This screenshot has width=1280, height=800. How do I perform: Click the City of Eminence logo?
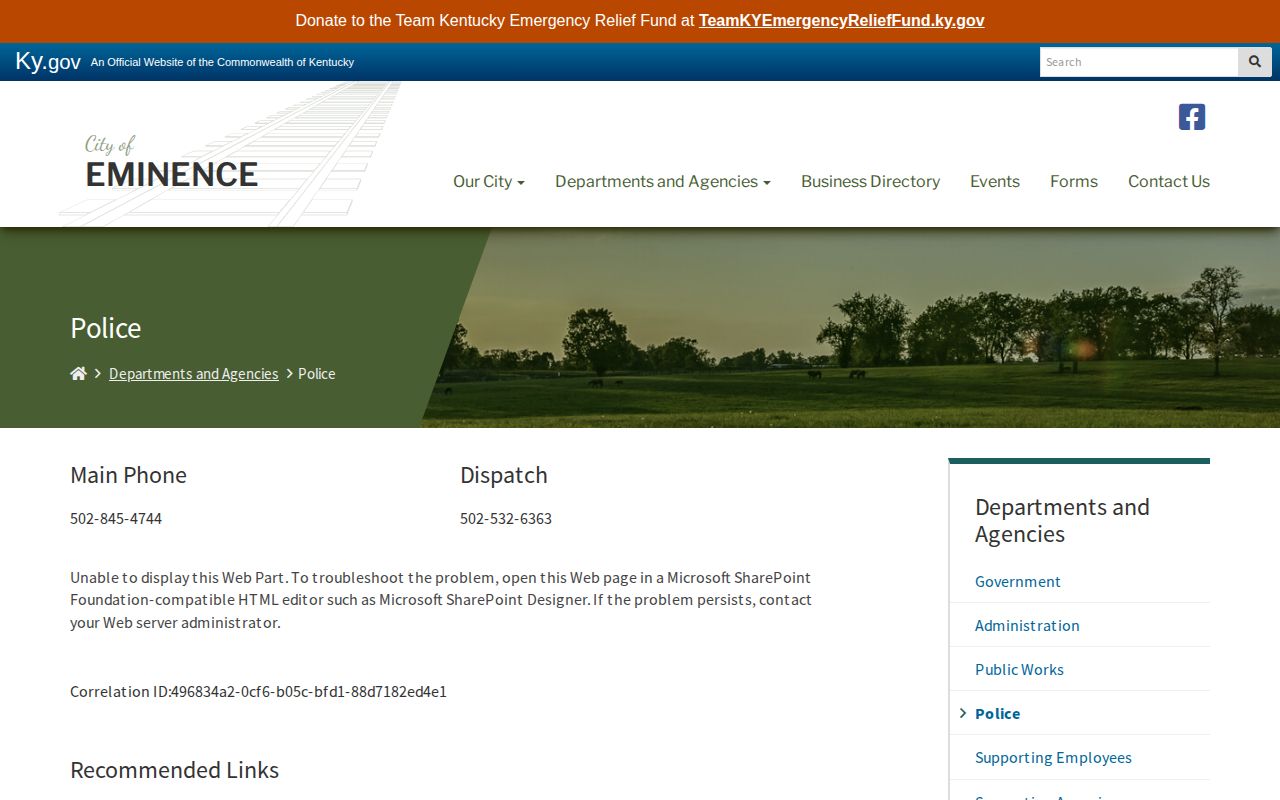pyautogui.click(x=171, y=163)
